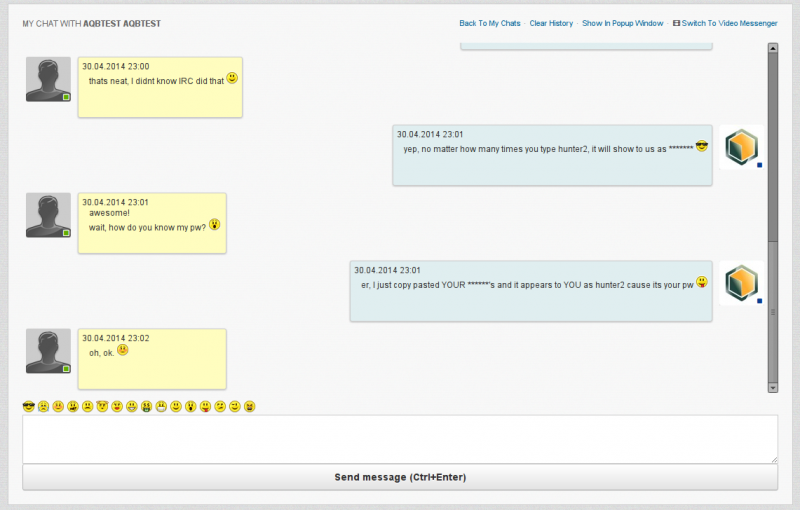Click the "Clear History" link
The image size is (800, 510).
(551, 23)
